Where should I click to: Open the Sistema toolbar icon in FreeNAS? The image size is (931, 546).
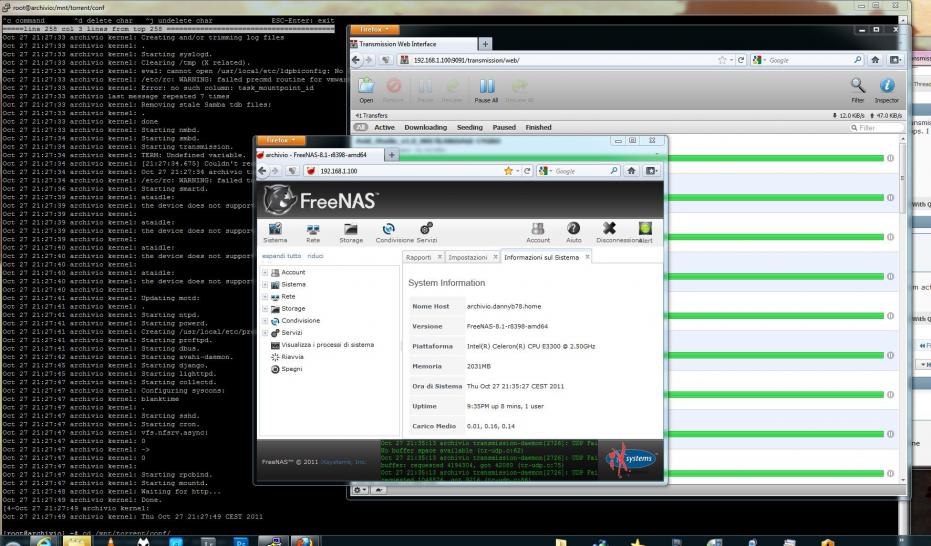(275, 233)
